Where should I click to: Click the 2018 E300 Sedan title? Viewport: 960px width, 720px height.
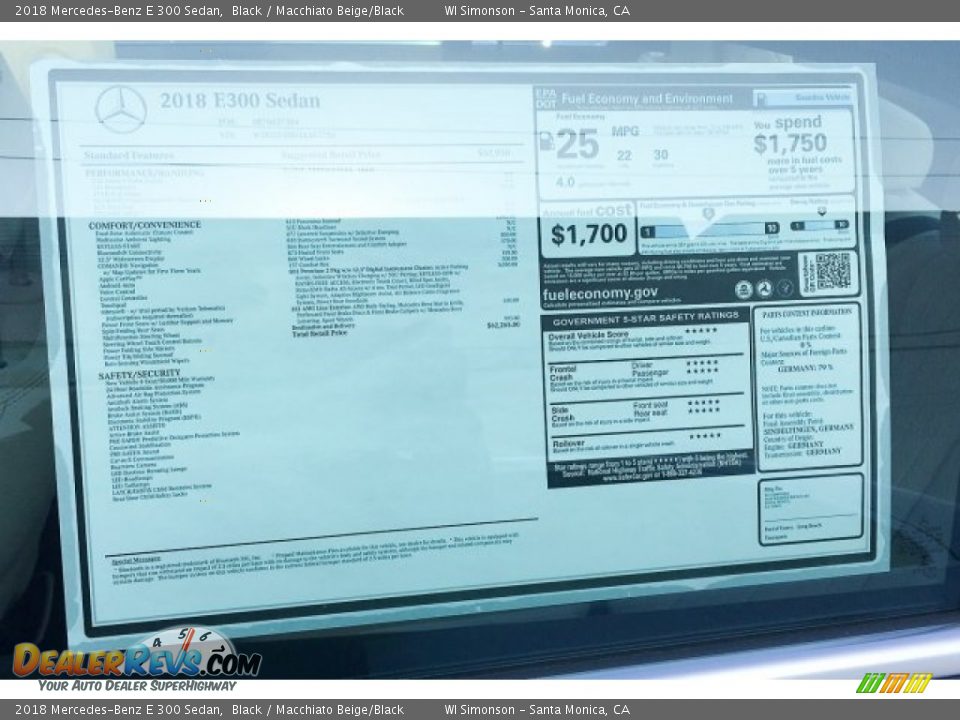240,101
